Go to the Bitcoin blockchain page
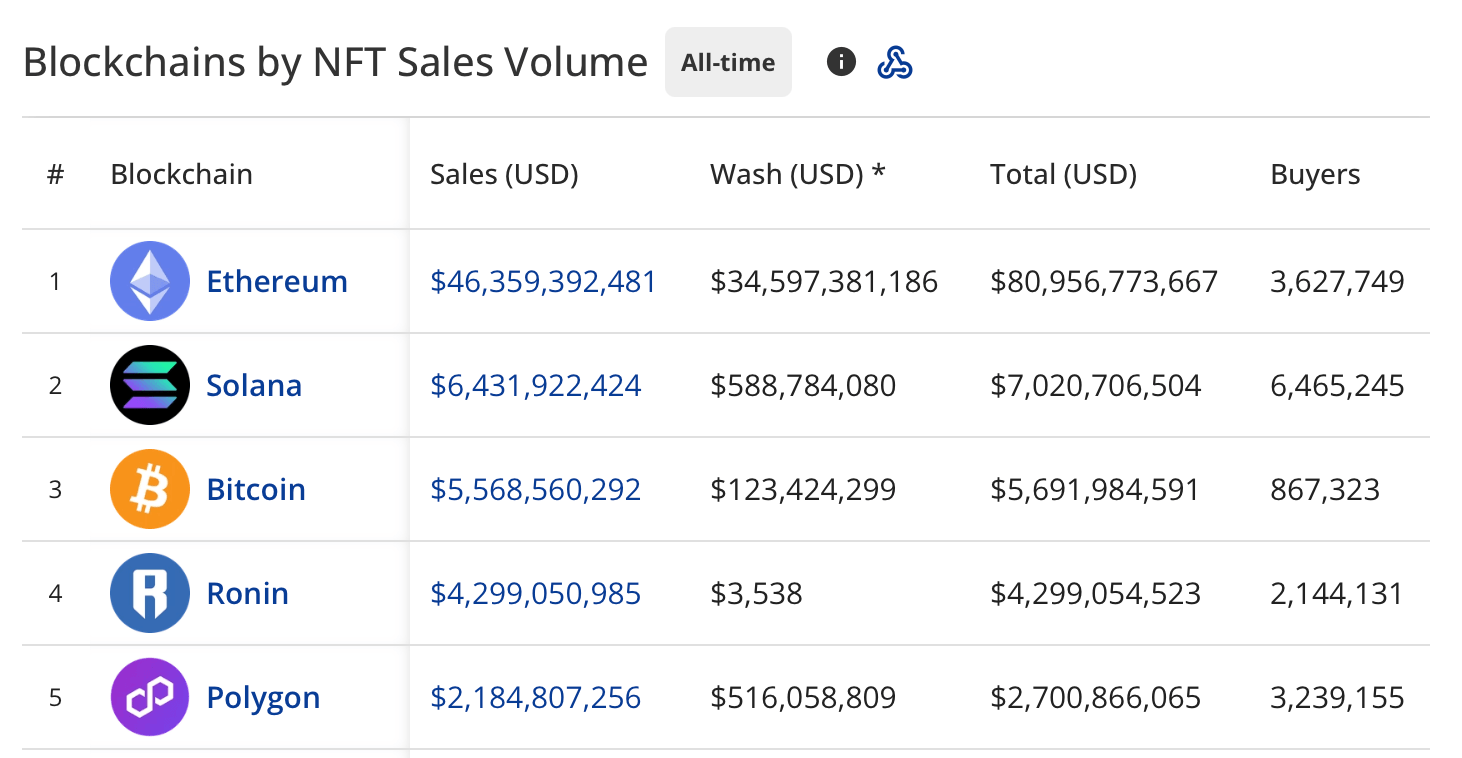Image resolution: width=1462 pixels, height=758 pixels. point(256,489)
